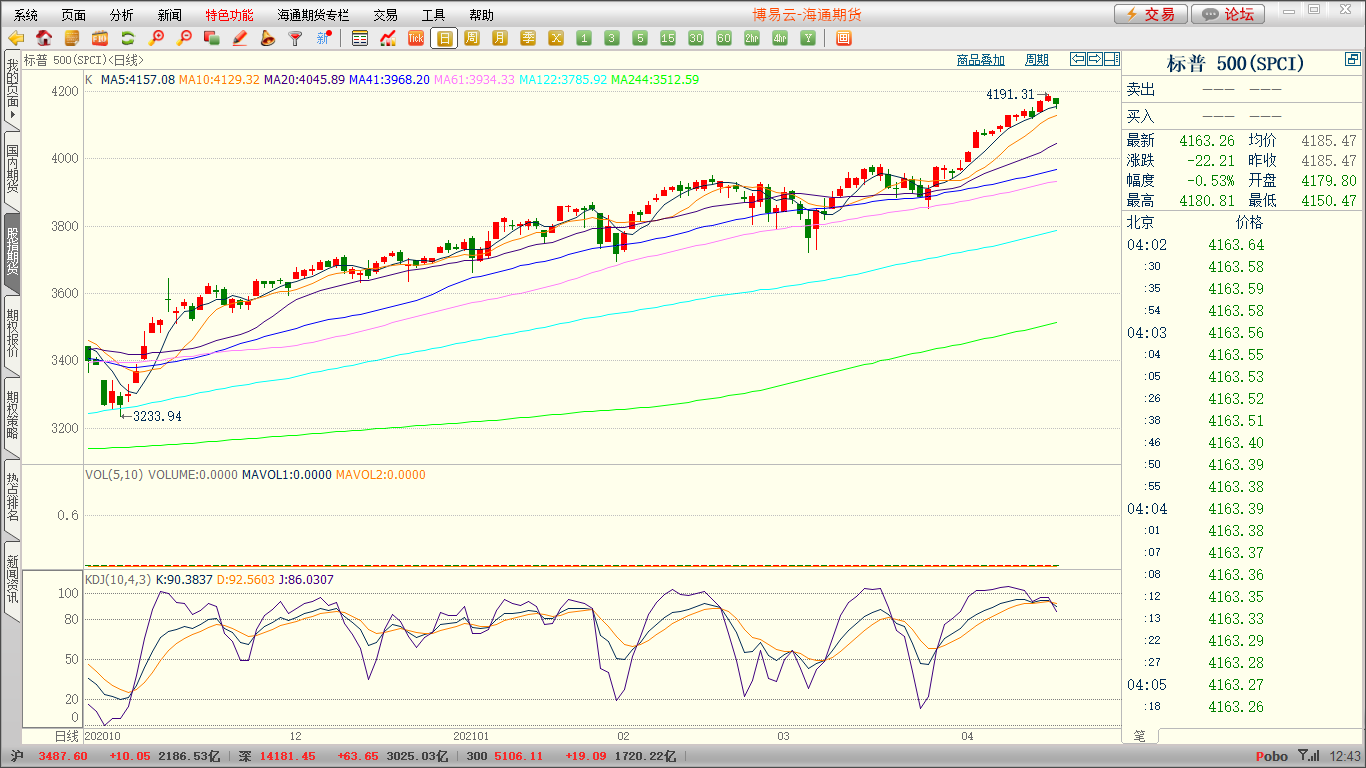This screenshot has height=768, width=1366.
Task: Zoom in the chart with plus magnifier
Action: pyautogui.click(x=156, y=38)
